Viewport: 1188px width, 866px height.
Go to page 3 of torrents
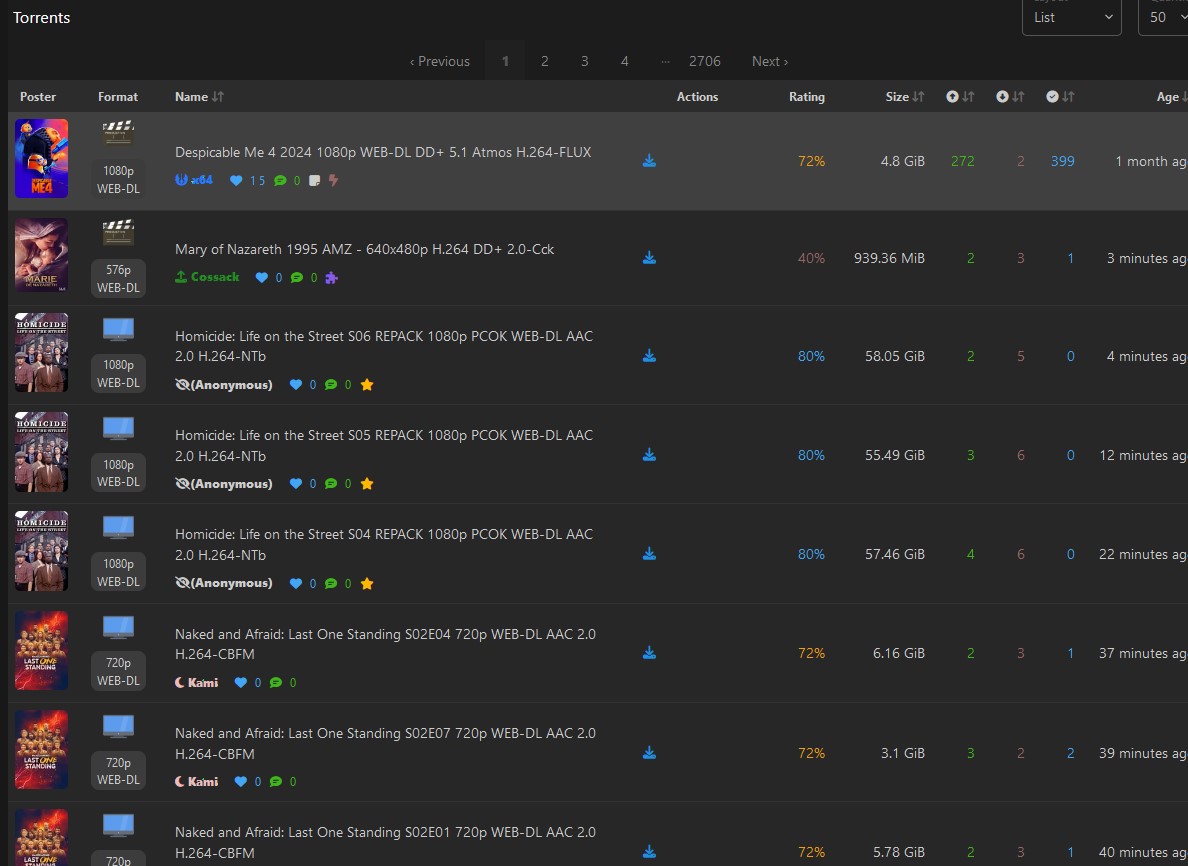[x=585, y=61]
